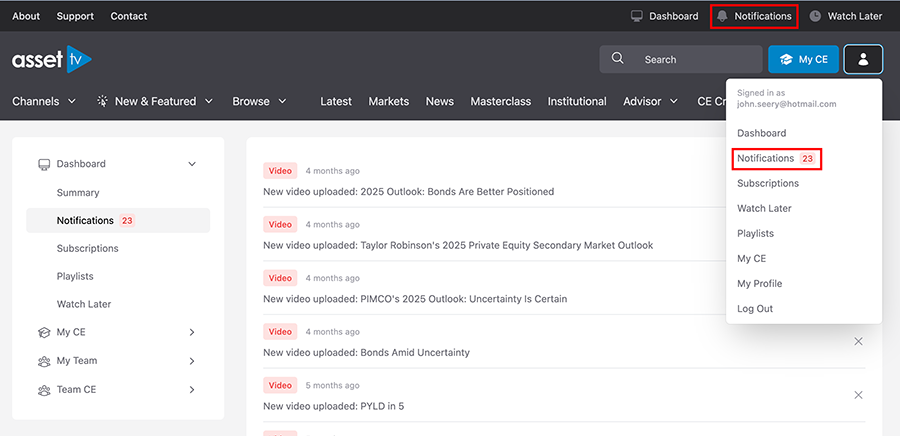Screen dimensions: 900x436
Task: Dismiss the PYLD in 5 notification
Action: coord(858,395)
